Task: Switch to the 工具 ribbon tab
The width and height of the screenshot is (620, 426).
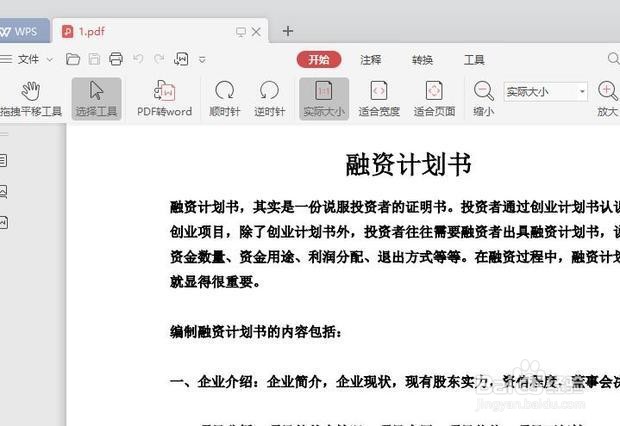Action: point(474,60)
